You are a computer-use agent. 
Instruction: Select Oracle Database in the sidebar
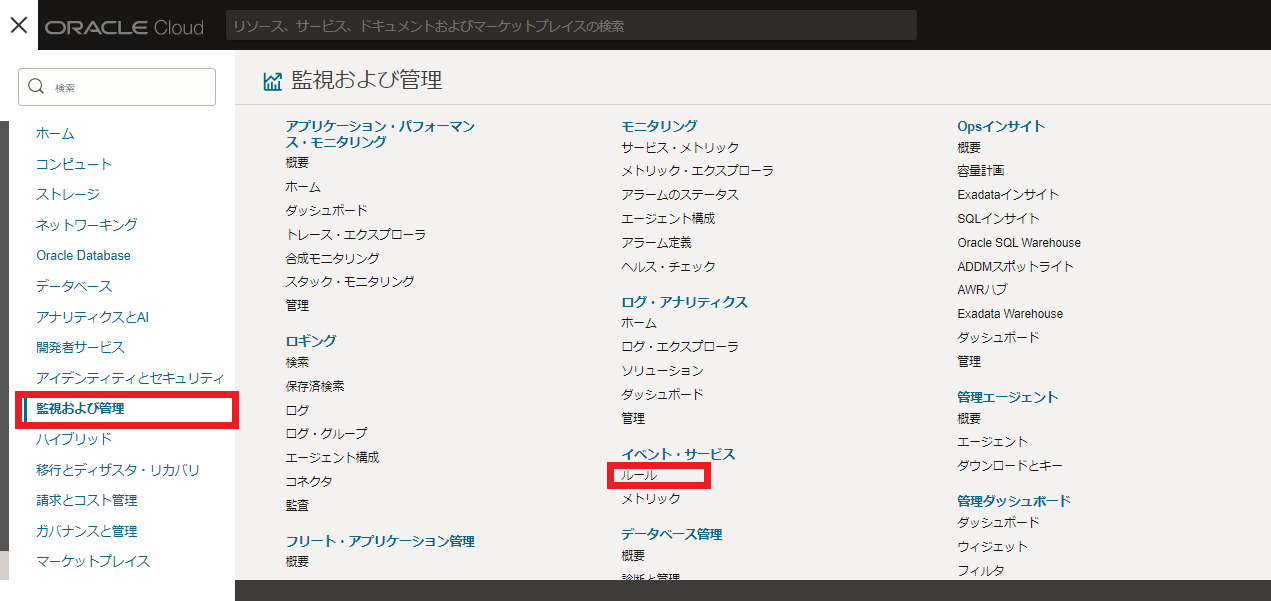(83, 256)
